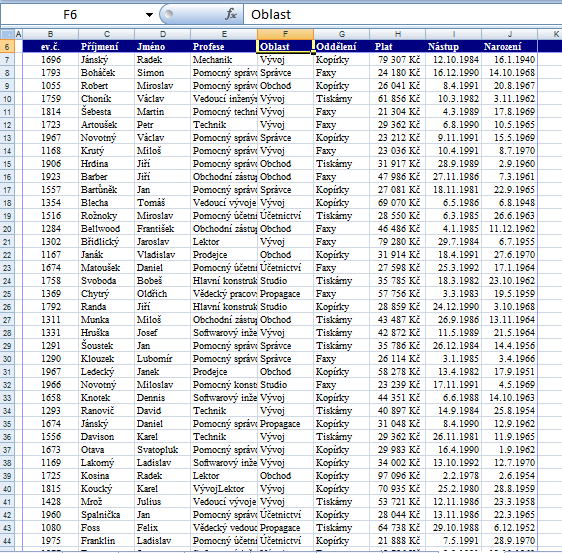Open the Name Box dropdown arrow
The height and width of the screenshot is (553, 562).
(149, 15)
